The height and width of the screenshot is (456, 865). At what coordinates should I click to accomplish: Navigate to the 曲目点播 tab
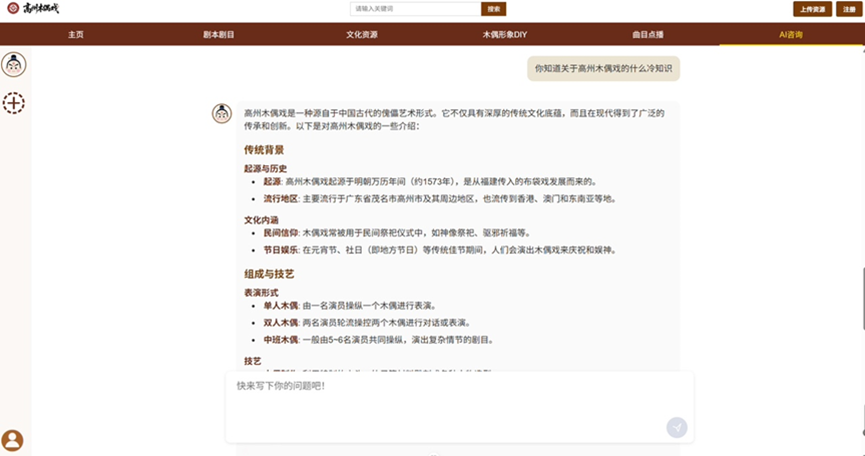647,34
